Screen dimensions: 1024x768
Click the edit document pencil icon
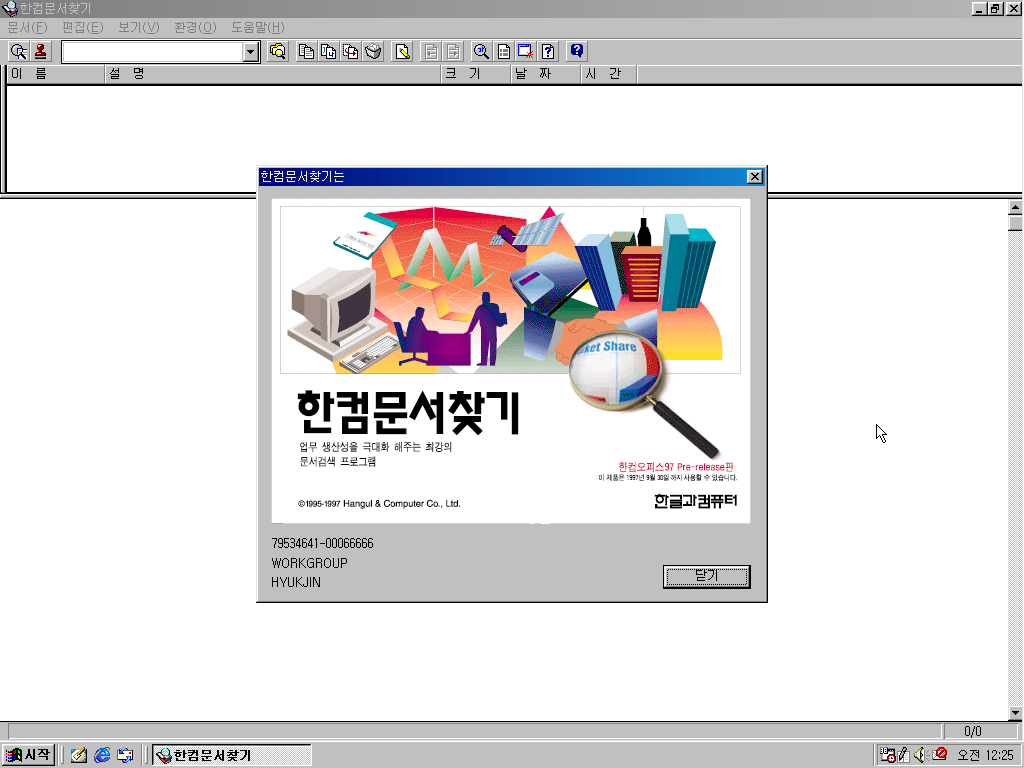403,52
